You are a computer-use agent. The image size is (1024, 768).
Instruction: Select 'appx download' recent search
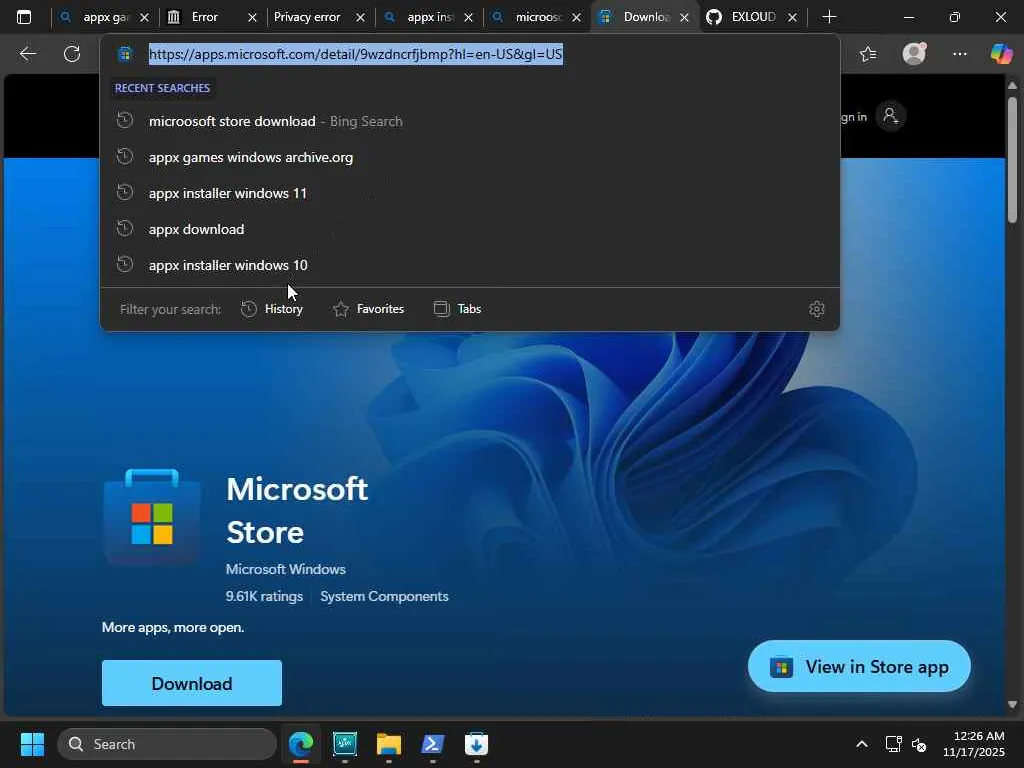470,229
